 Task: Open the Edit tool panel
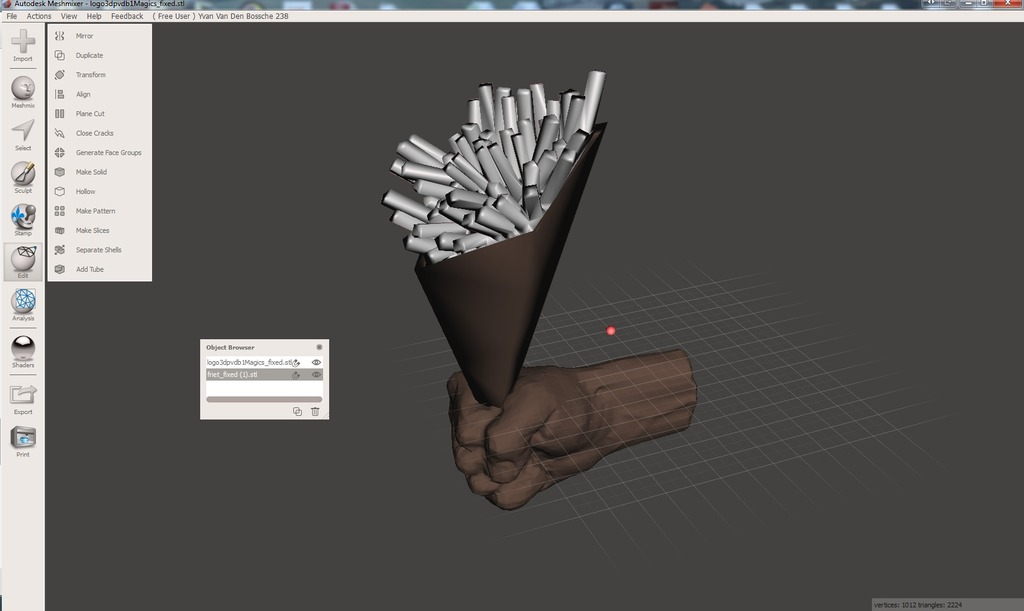(x=23, y=262)
